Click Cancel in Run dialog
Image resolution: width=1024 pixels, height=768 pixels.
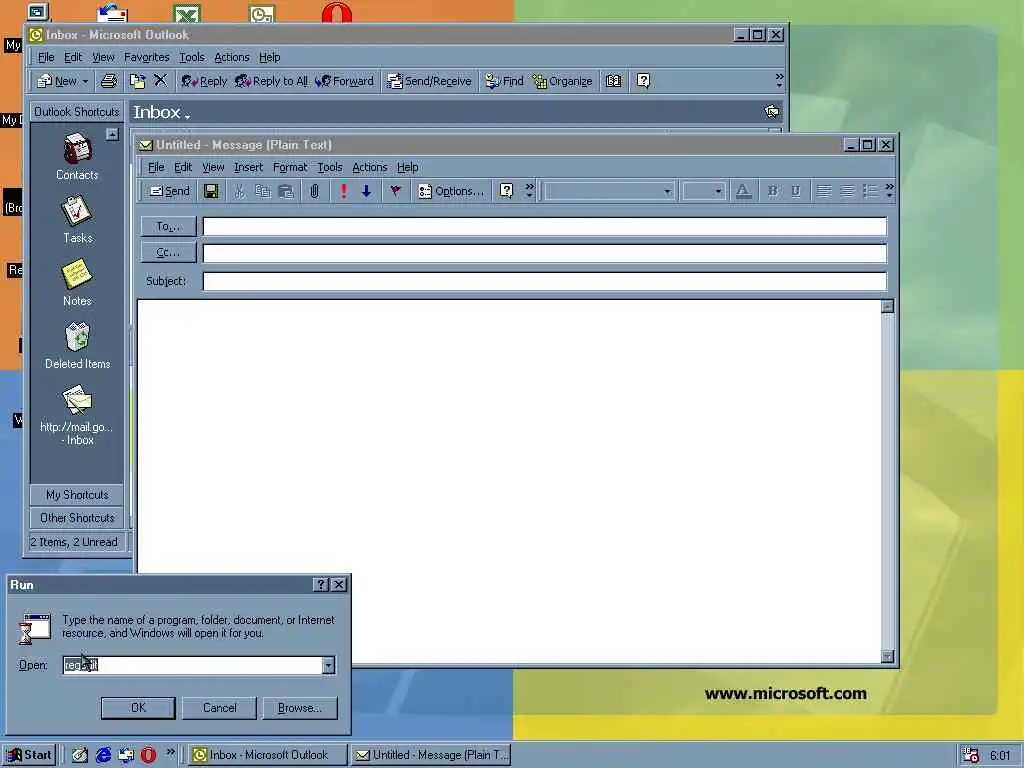[219, 708]
